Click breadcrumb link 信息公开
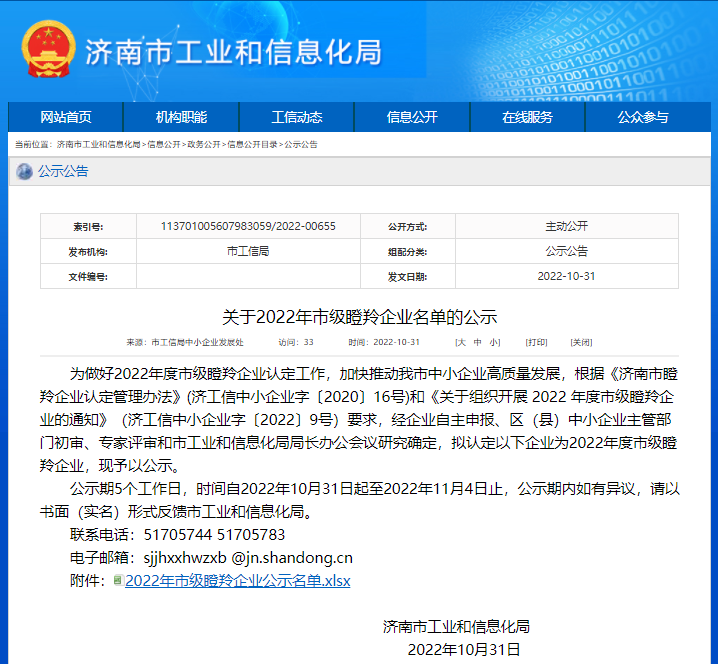The width and height of the screenshot is (718, 664). click(163, 145)
